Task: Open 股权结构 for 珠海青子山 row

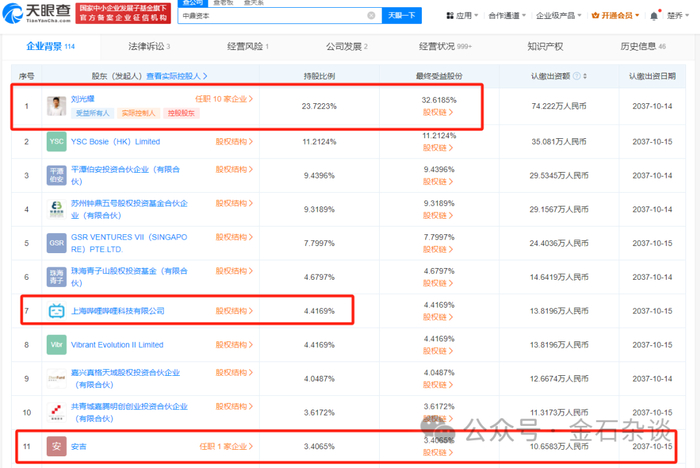Action: coord(234,271)
